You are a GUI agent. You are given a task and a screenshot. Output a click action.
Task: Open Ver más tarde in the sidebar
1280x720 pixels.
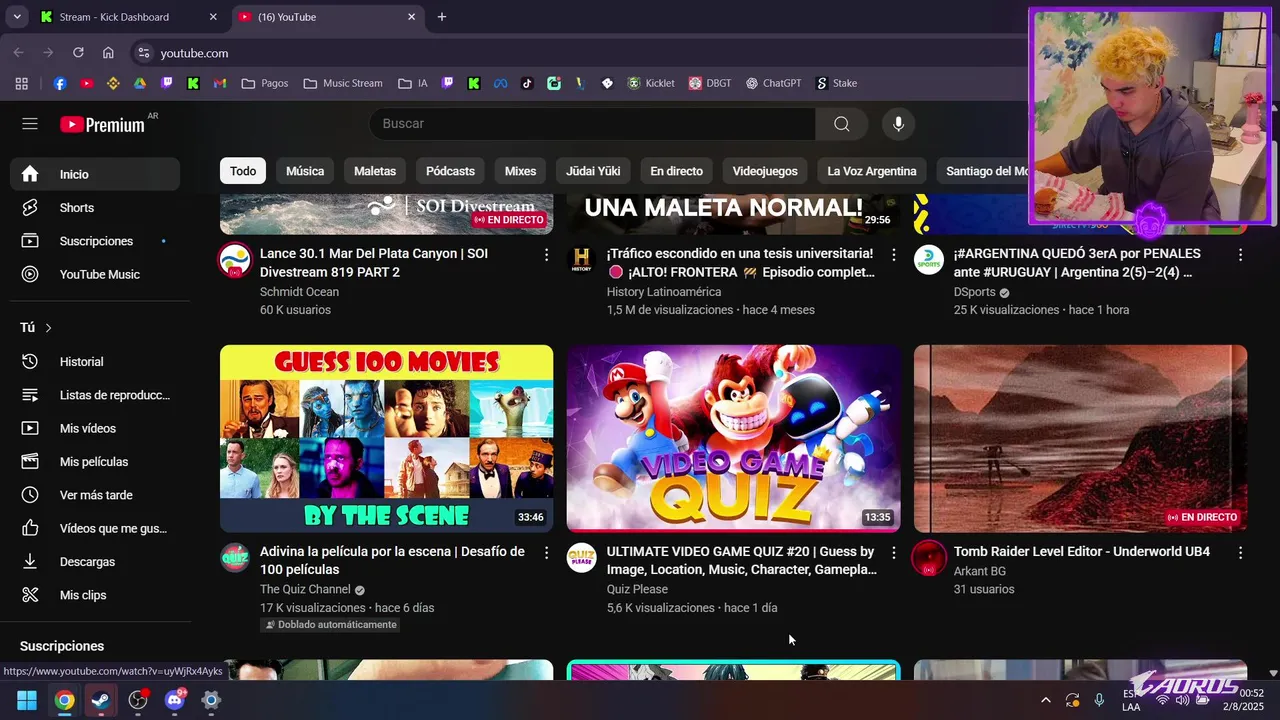tap(95, 495)
